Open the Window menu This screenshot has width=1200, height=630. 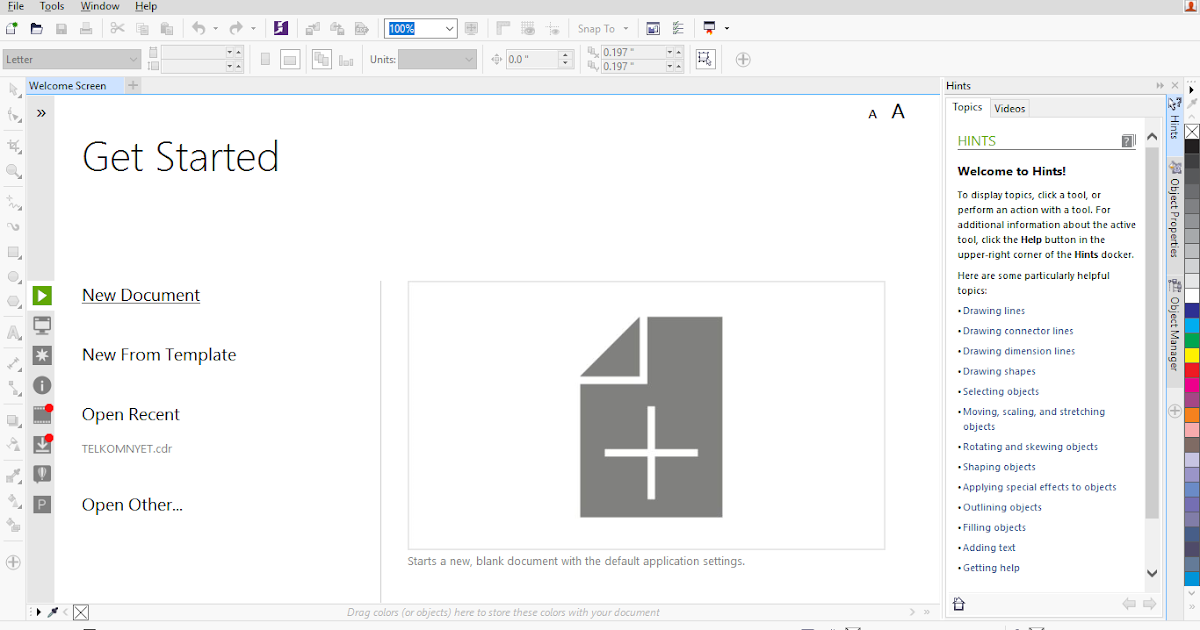point(100,6)
